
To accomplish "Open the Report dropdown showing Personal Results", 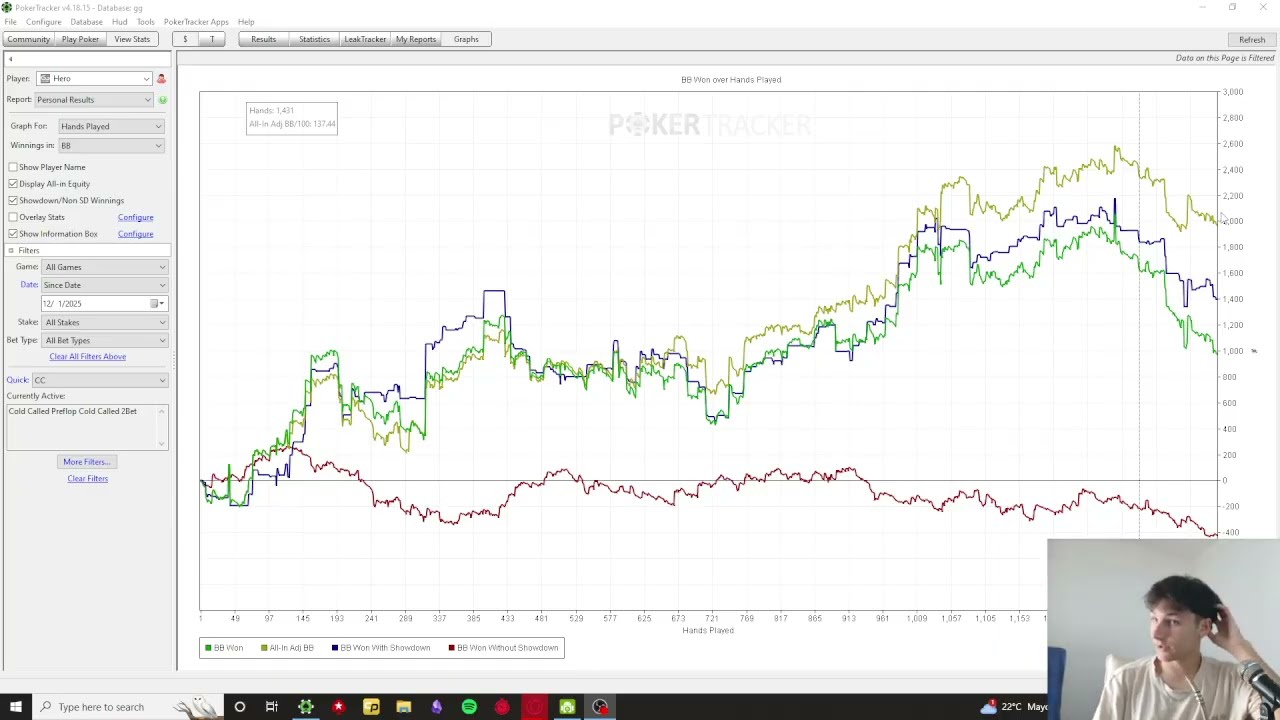I will [95, 100].
